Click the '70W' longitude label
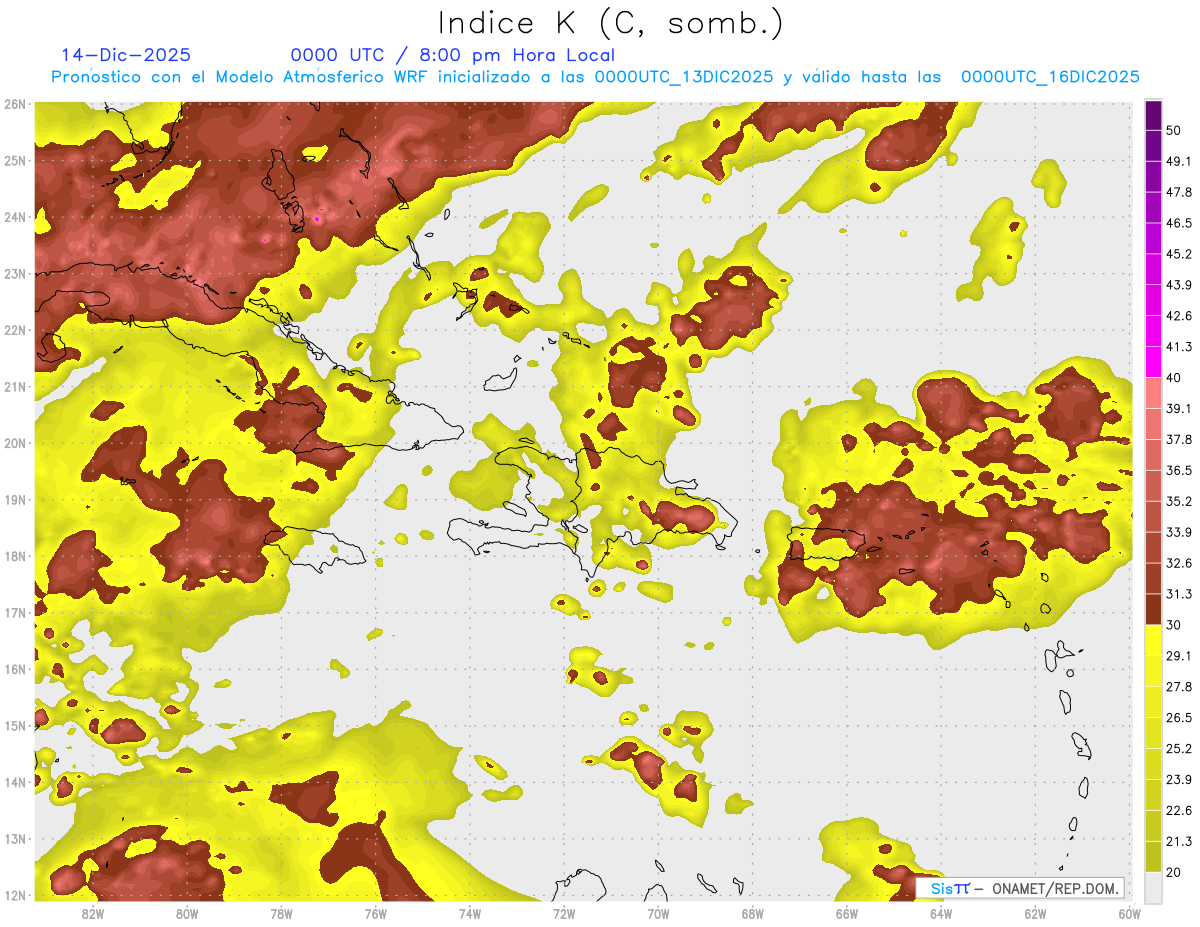This screenshot has height=927, width=1200. tap(658, 913)
